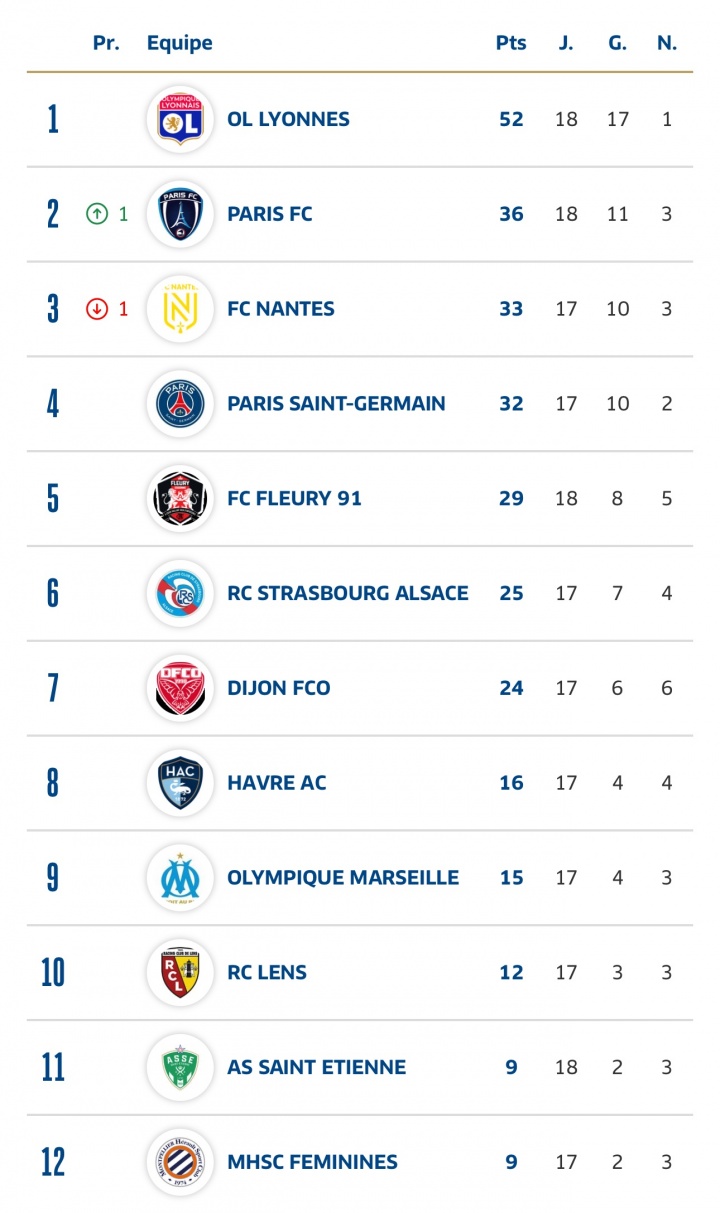720x1213 pixels.
Task: Click the Equipe column header
Action: [180, 43]
